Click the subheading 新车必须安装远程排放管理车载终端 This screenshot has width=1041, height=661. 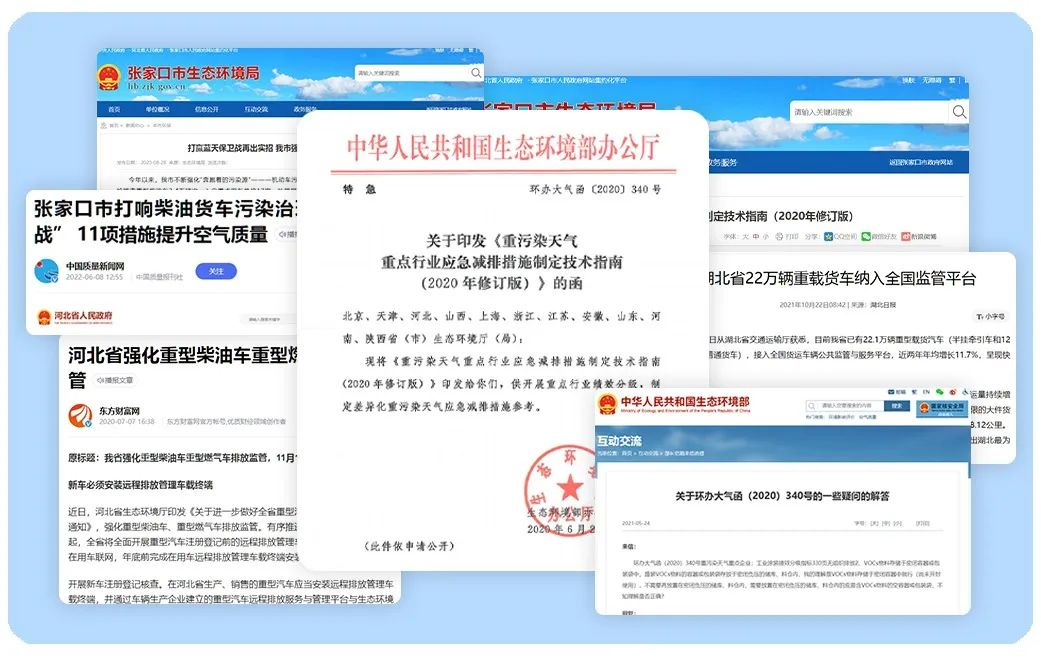[x=141, y=485]
